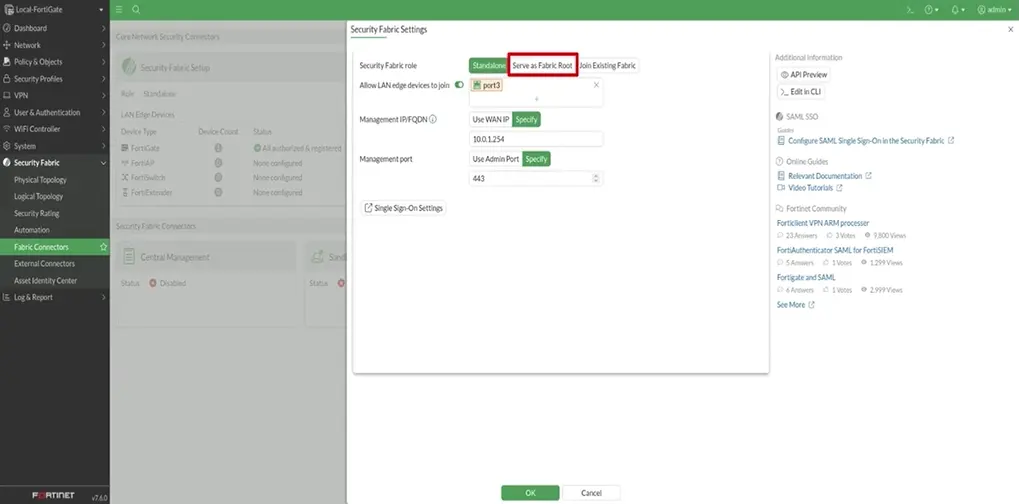Open the hamburger menu icon in top bar

(119, 10)
